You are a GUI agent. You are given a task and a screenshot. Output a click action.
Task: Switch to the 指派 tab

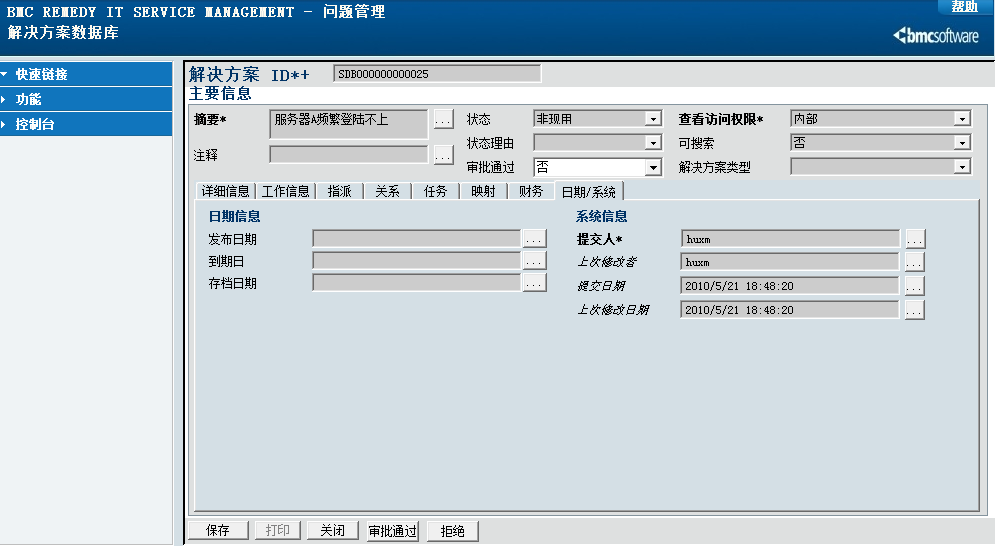tap(339, 191)
